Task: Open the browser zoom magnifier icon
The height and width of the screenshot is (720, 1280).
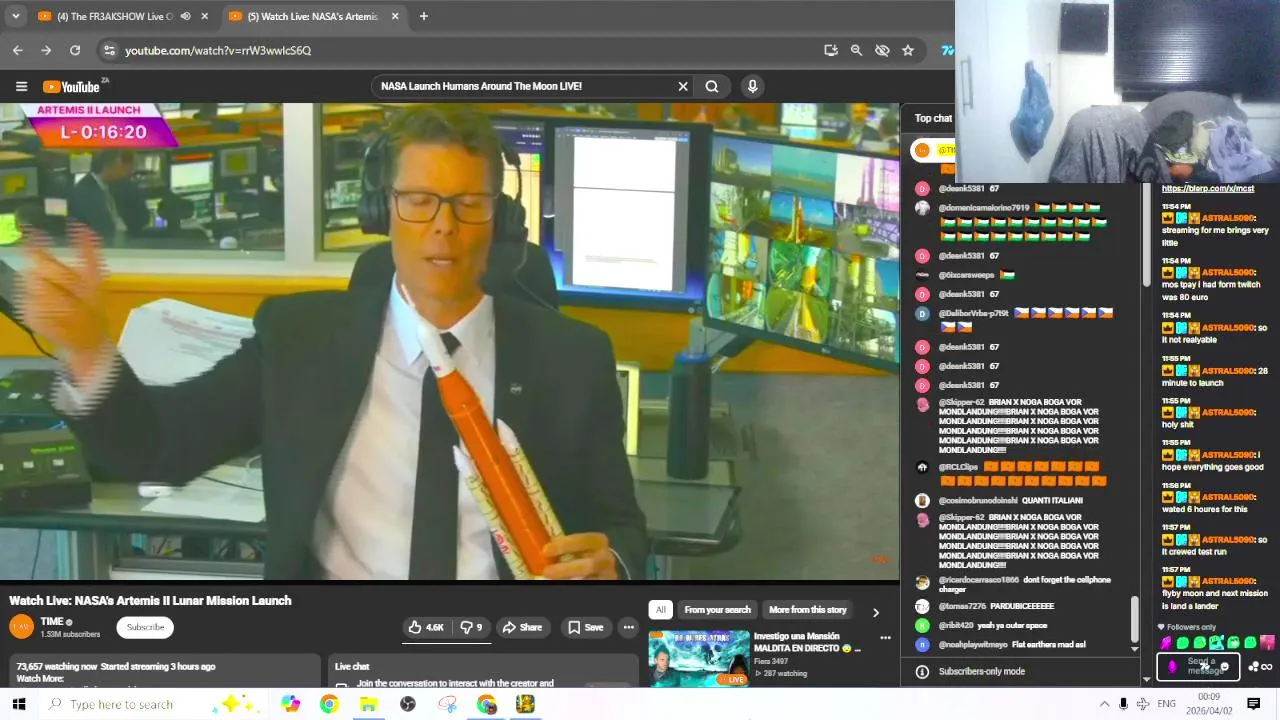Action: point(856,50)
